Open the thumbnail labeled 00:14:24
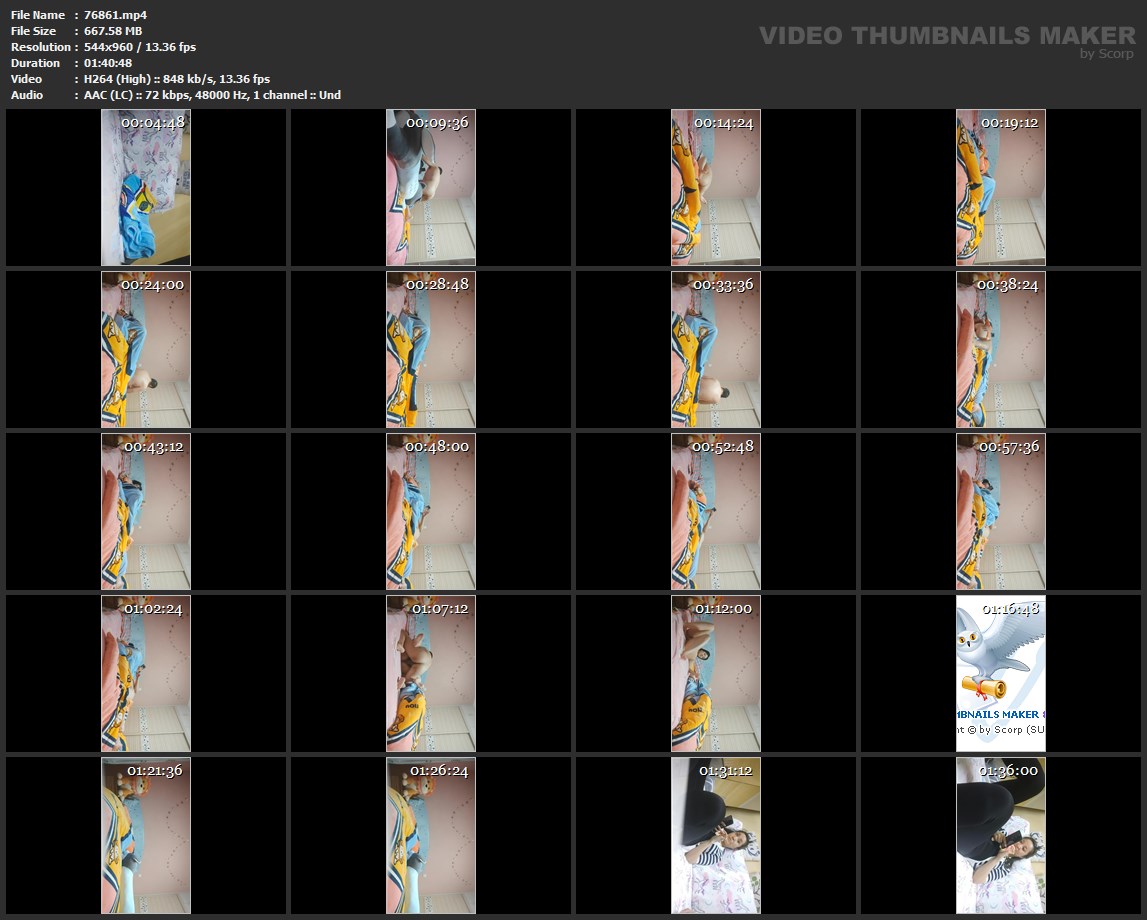1147x920 pixels. pyautogui.click(x=716, y=188)
